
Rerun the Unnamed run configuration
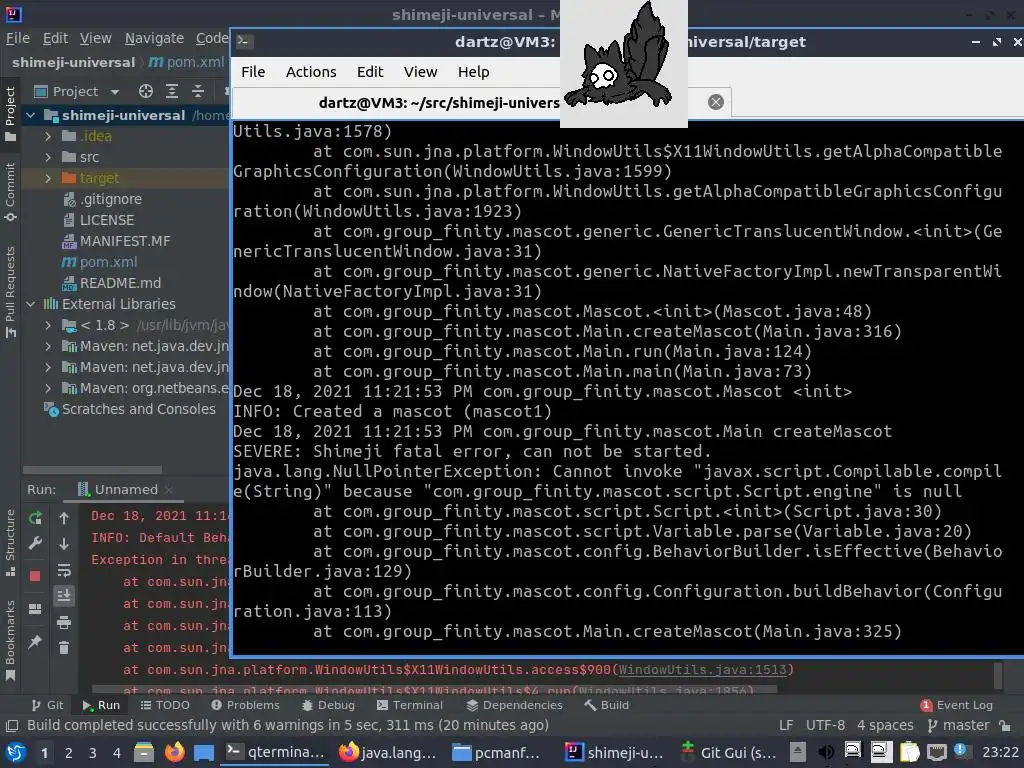[36, 519]
